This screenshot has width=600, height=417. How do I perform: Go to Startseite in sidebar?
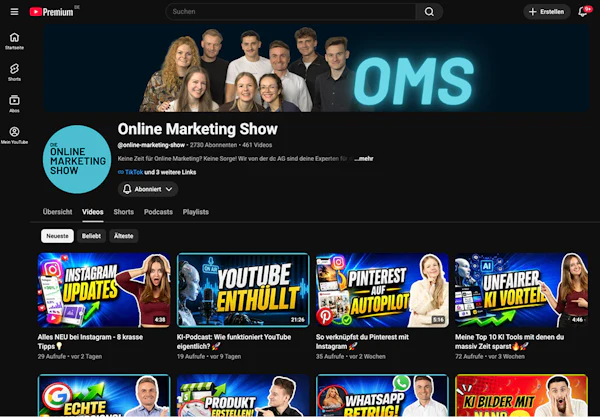coord(14,41)
